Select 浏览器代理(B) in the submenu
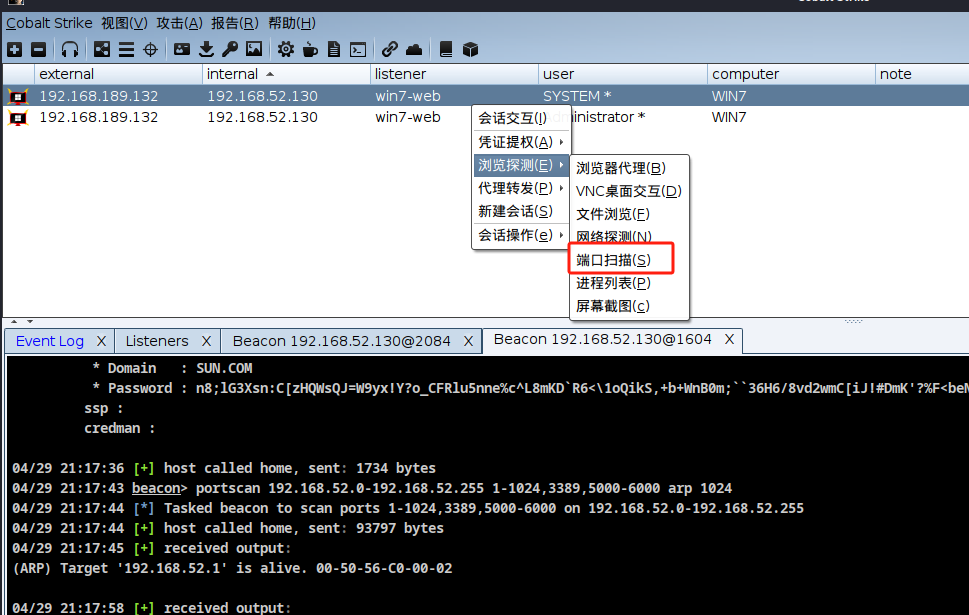The height and width of the screenshot is (615, 969). point(628,168)
